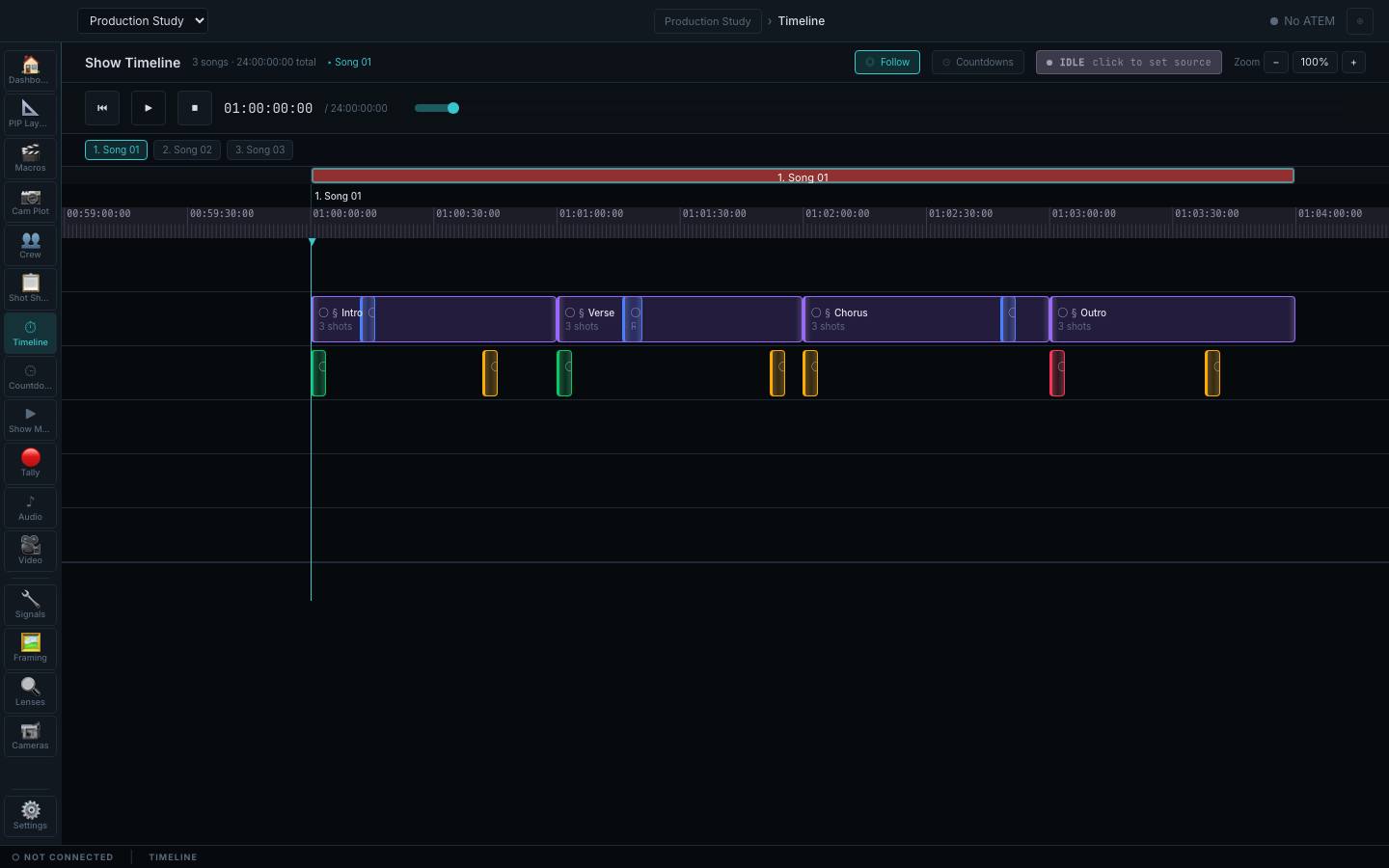Click the blue marker in Chorus section
The height and width of the screenshot is (868, 1389).
tap(1008, 319)
